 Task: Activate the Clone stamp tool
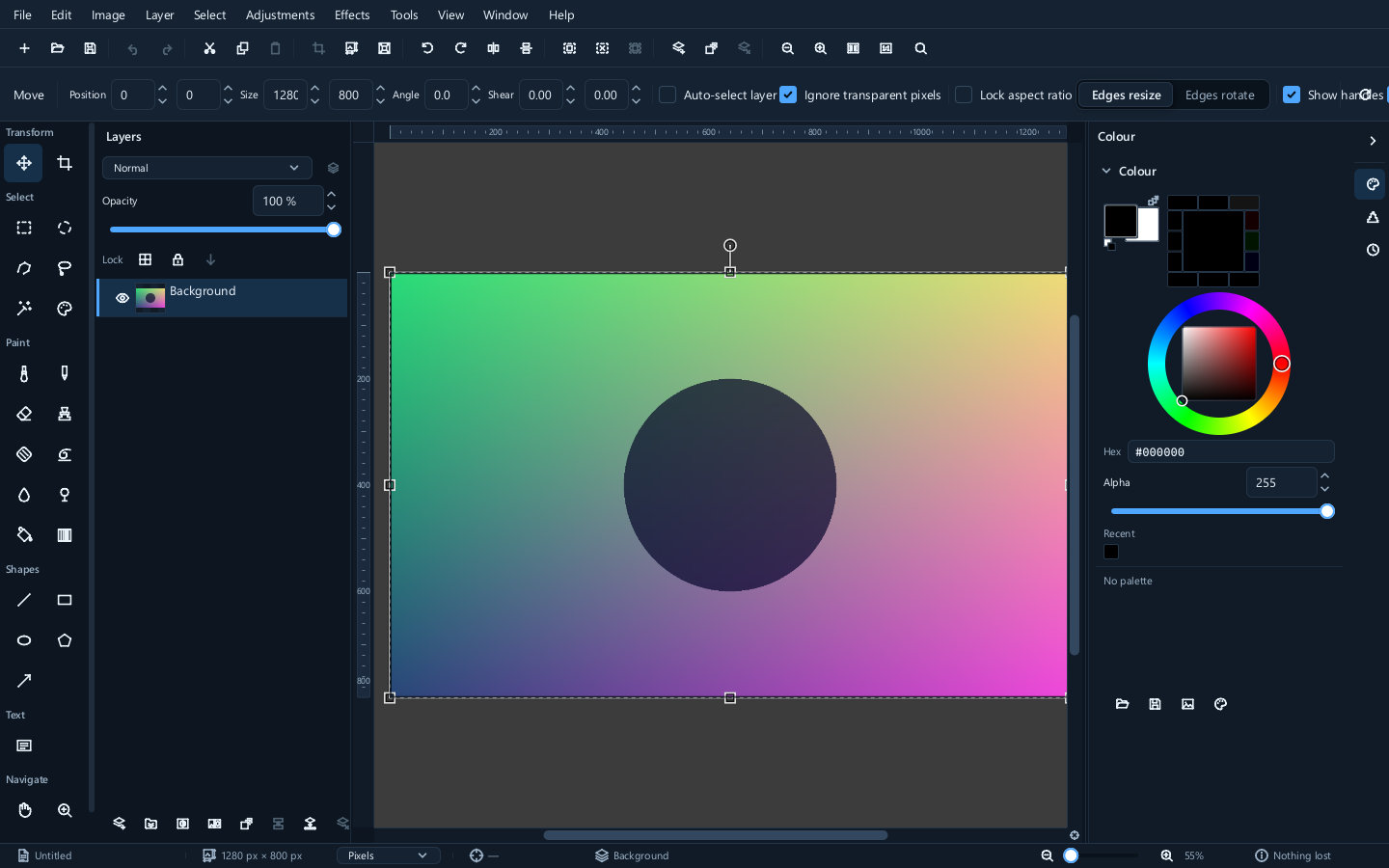pyautogui.click(x=65, y=414)
